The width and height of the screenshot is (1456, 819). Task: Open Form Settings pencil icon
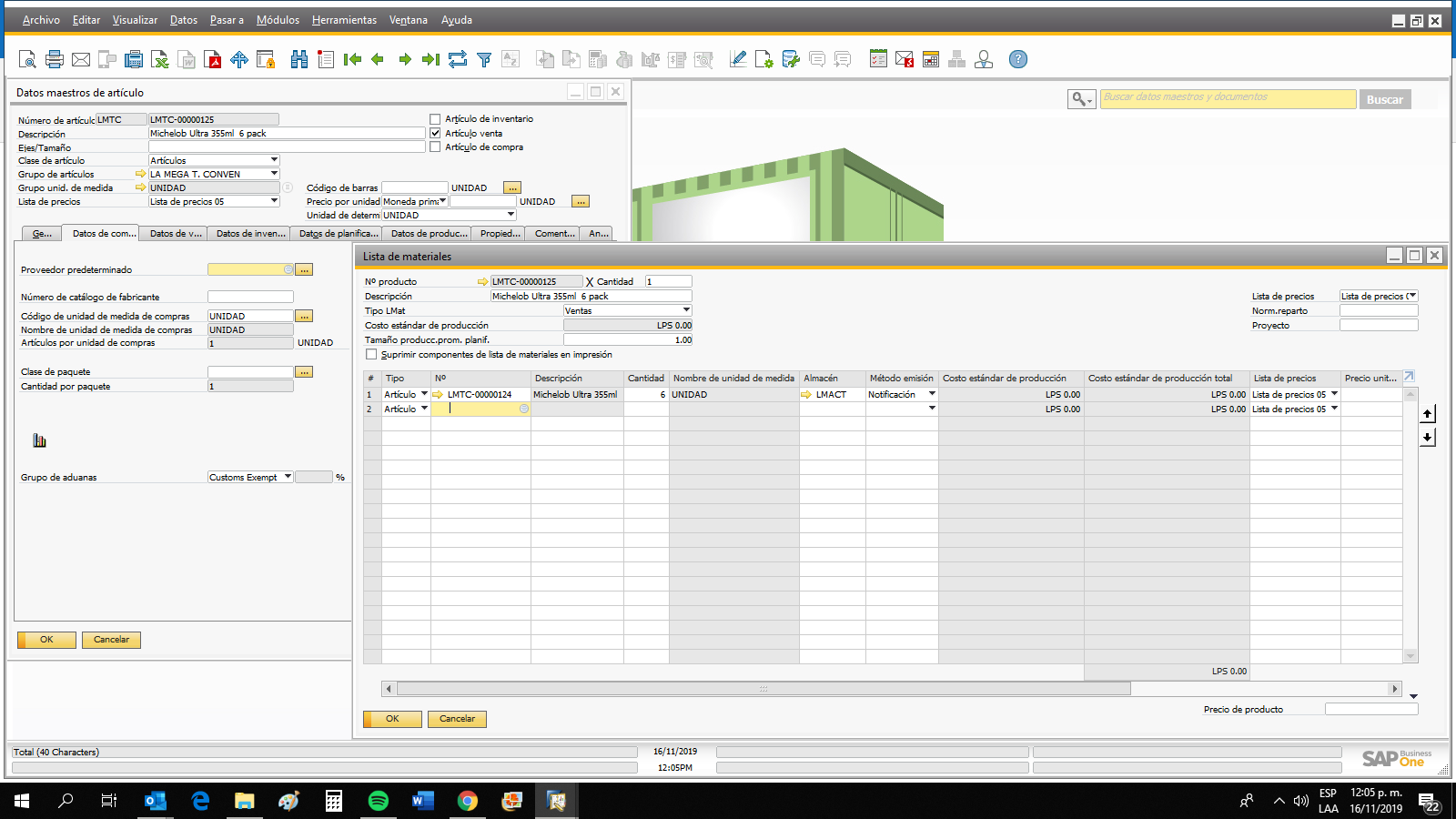[738, 59]
